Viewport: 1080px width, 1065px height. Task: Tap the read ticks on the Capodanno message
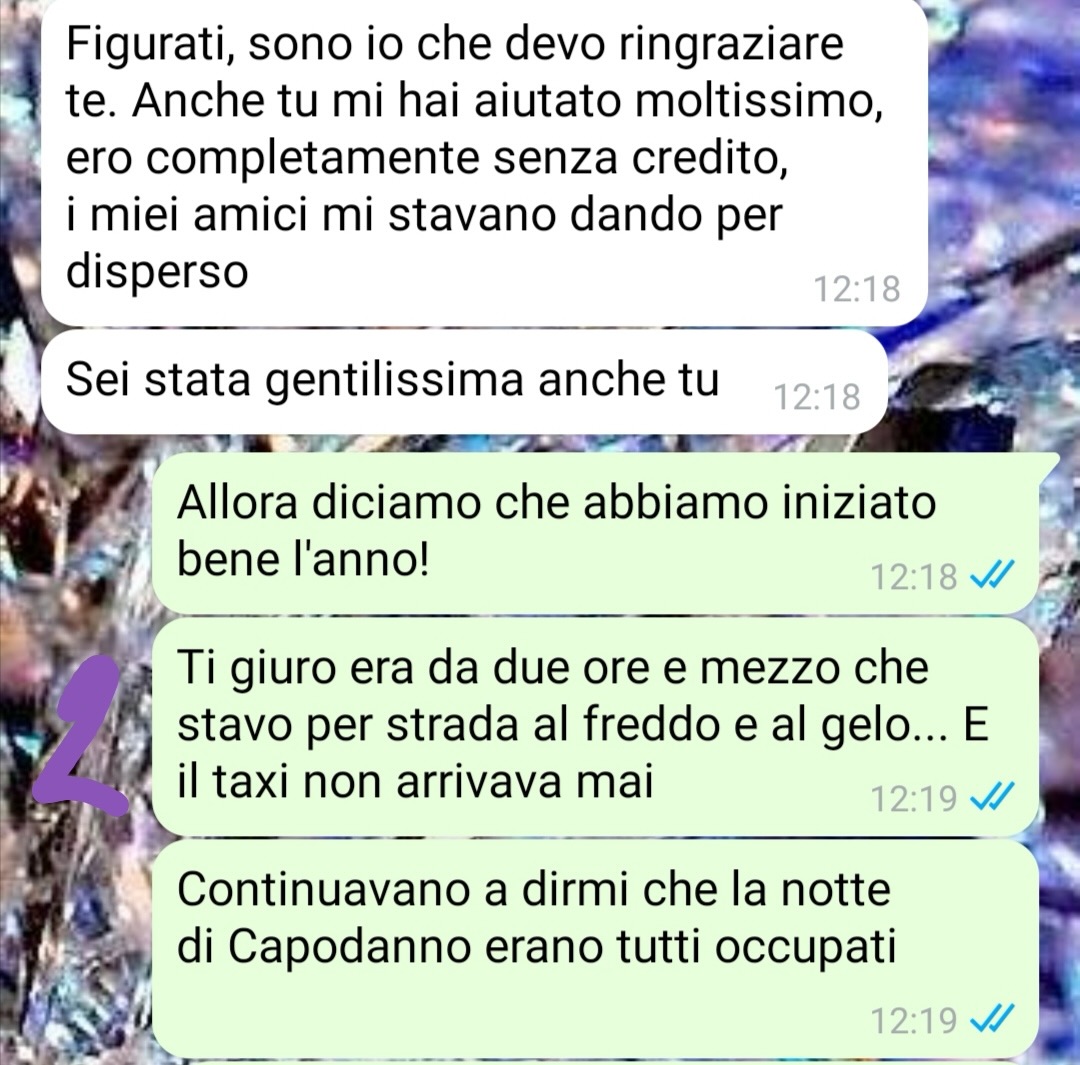click(993, 1019)
